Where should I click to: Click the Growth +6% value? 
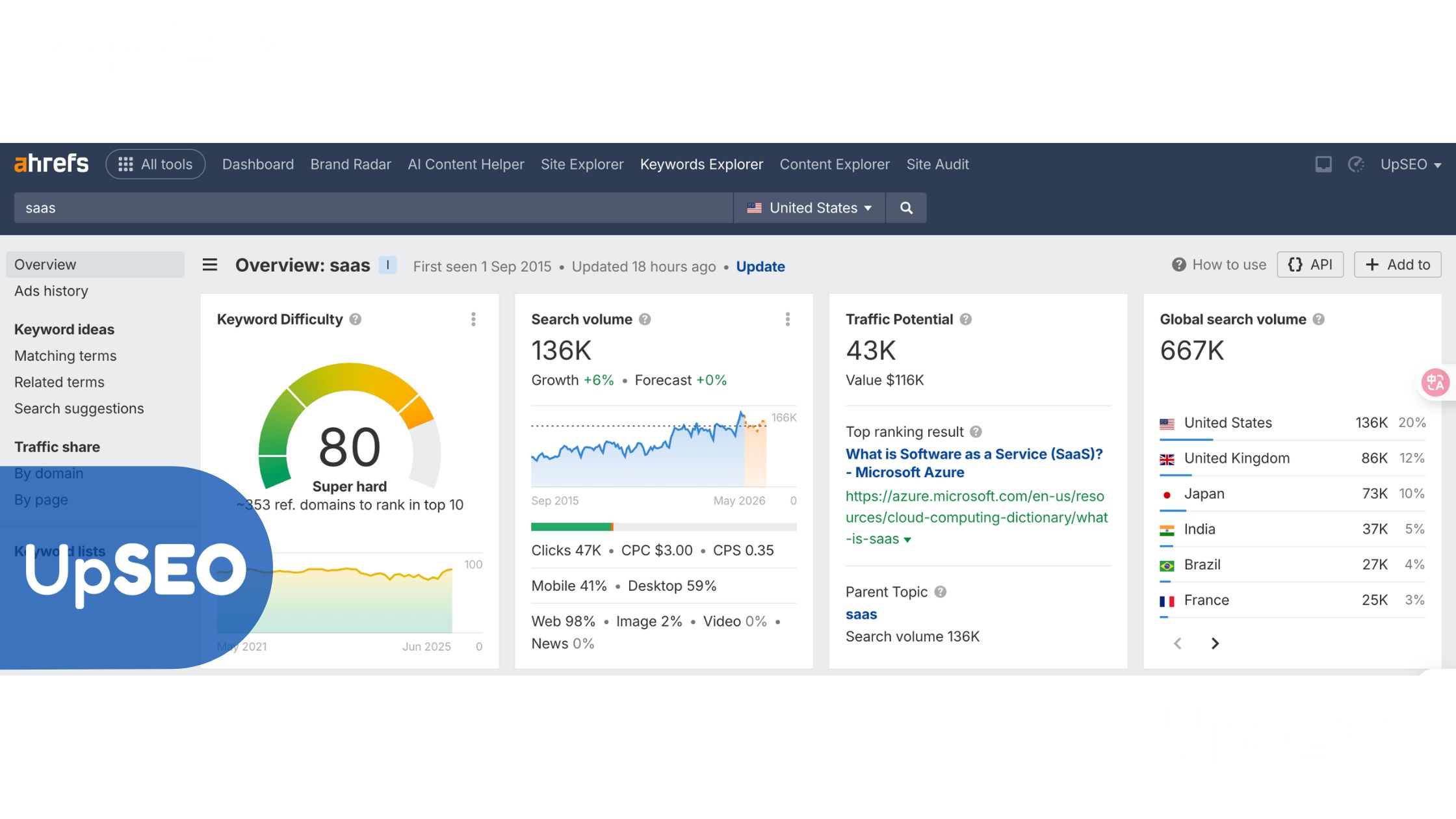click(x=573, y=380)
